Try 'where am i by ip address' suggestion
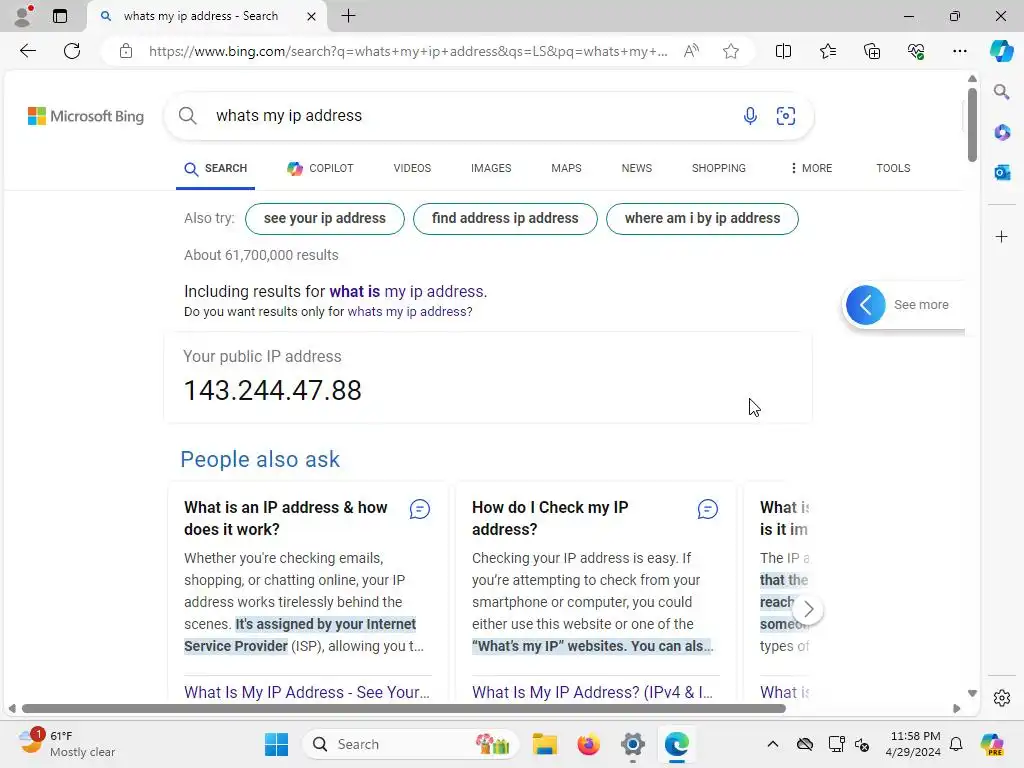 (702, 219)
